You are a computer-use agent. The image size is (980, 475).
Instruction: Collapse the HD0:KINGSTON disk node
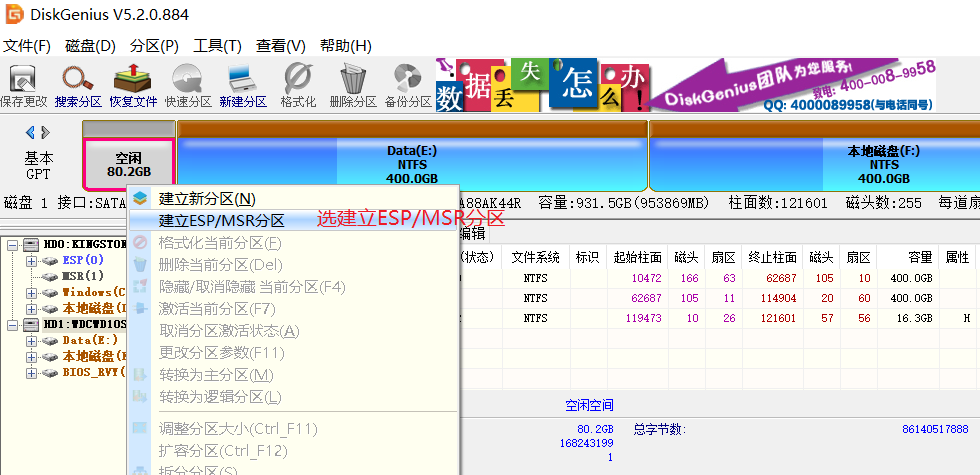(x=12, y=245)
